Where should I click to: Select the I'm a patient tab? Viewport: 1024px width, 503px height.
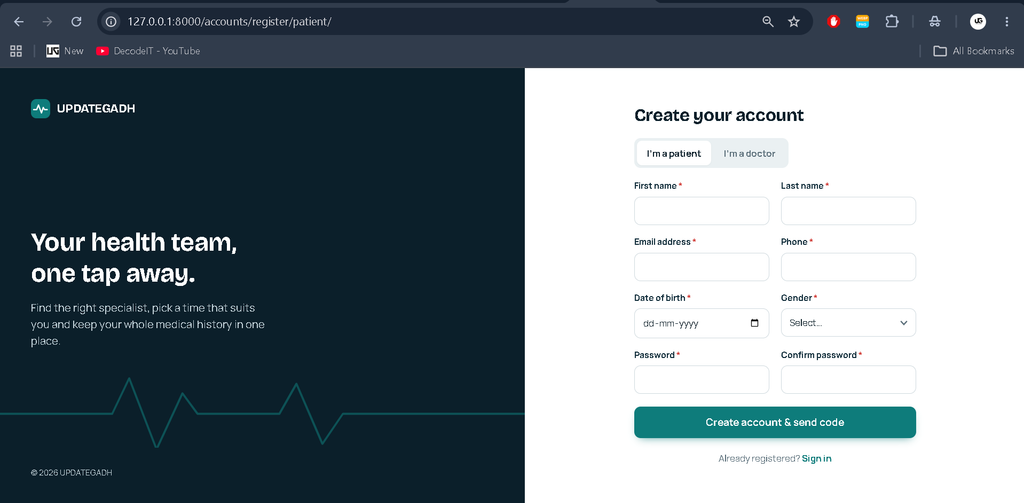point(674,154)
